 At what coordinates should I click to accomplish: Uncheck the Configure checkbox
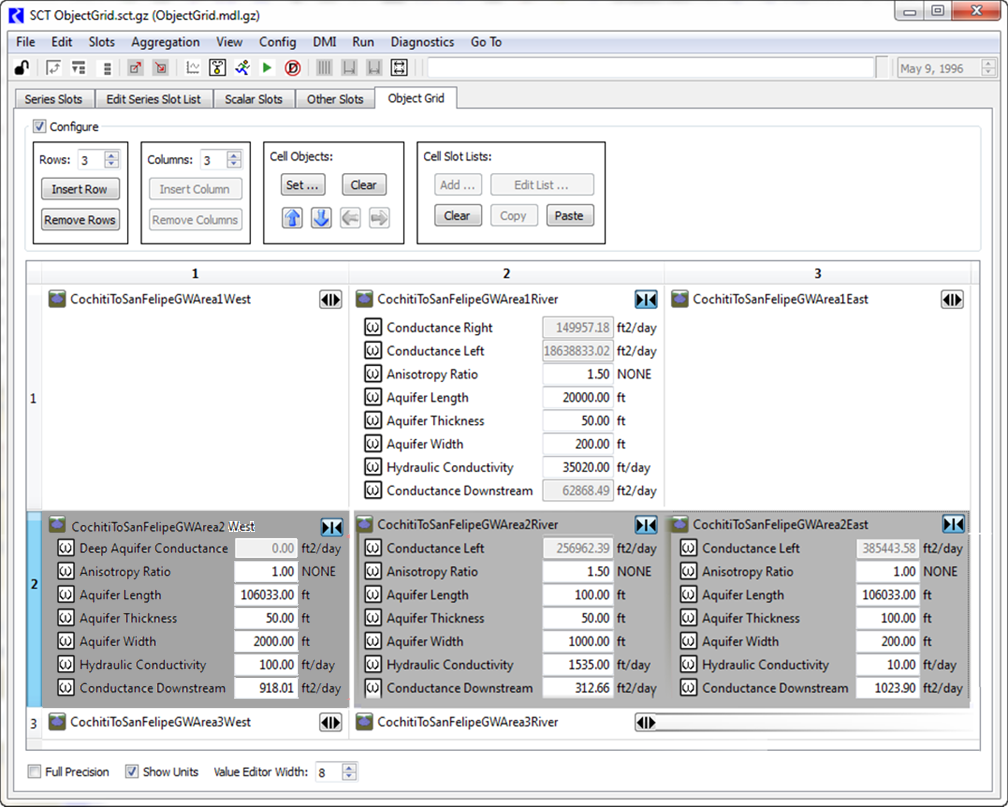coord(40,127)
